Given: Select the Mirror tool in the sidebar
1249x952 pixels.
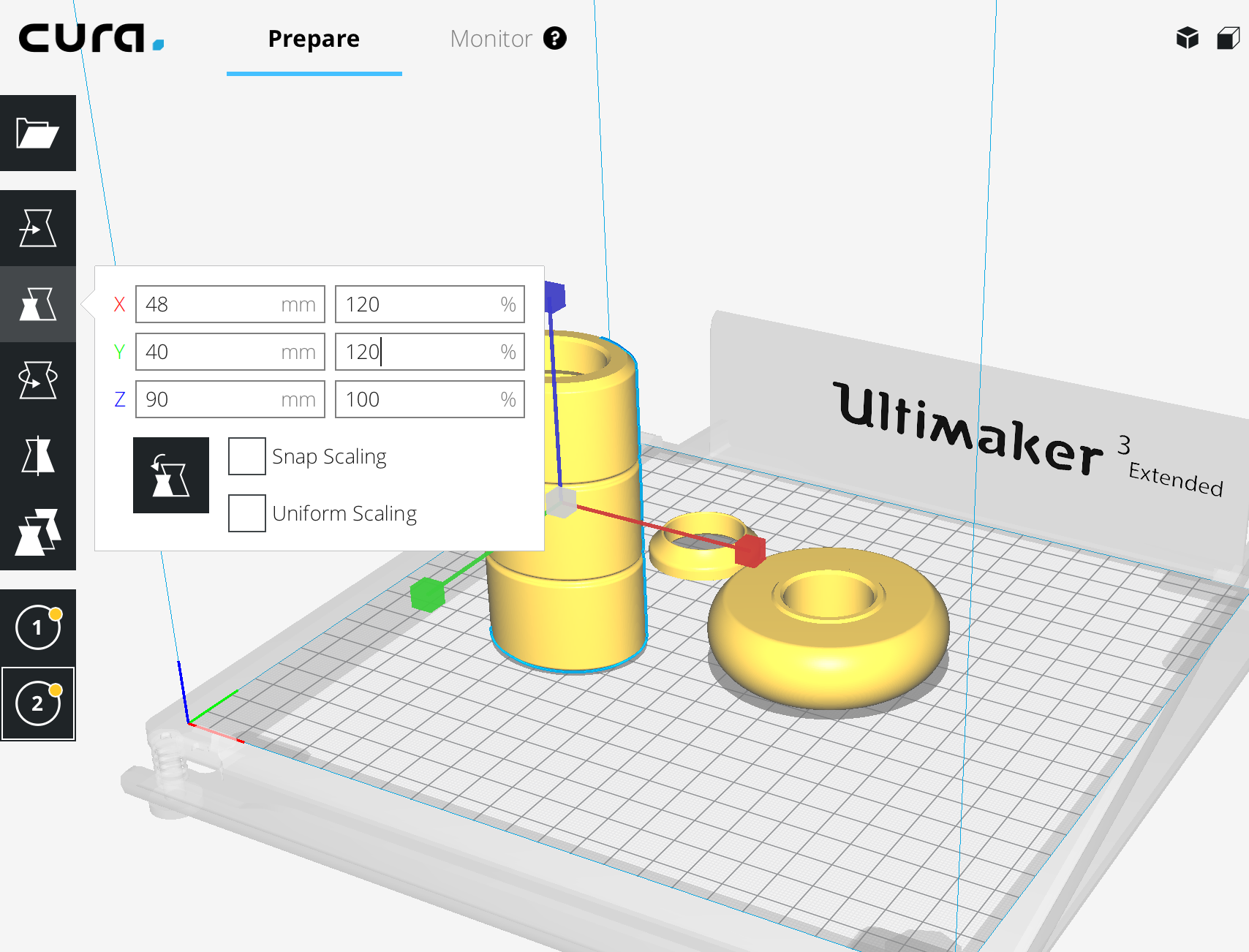Looking at the screenshot, I should 38,456.
